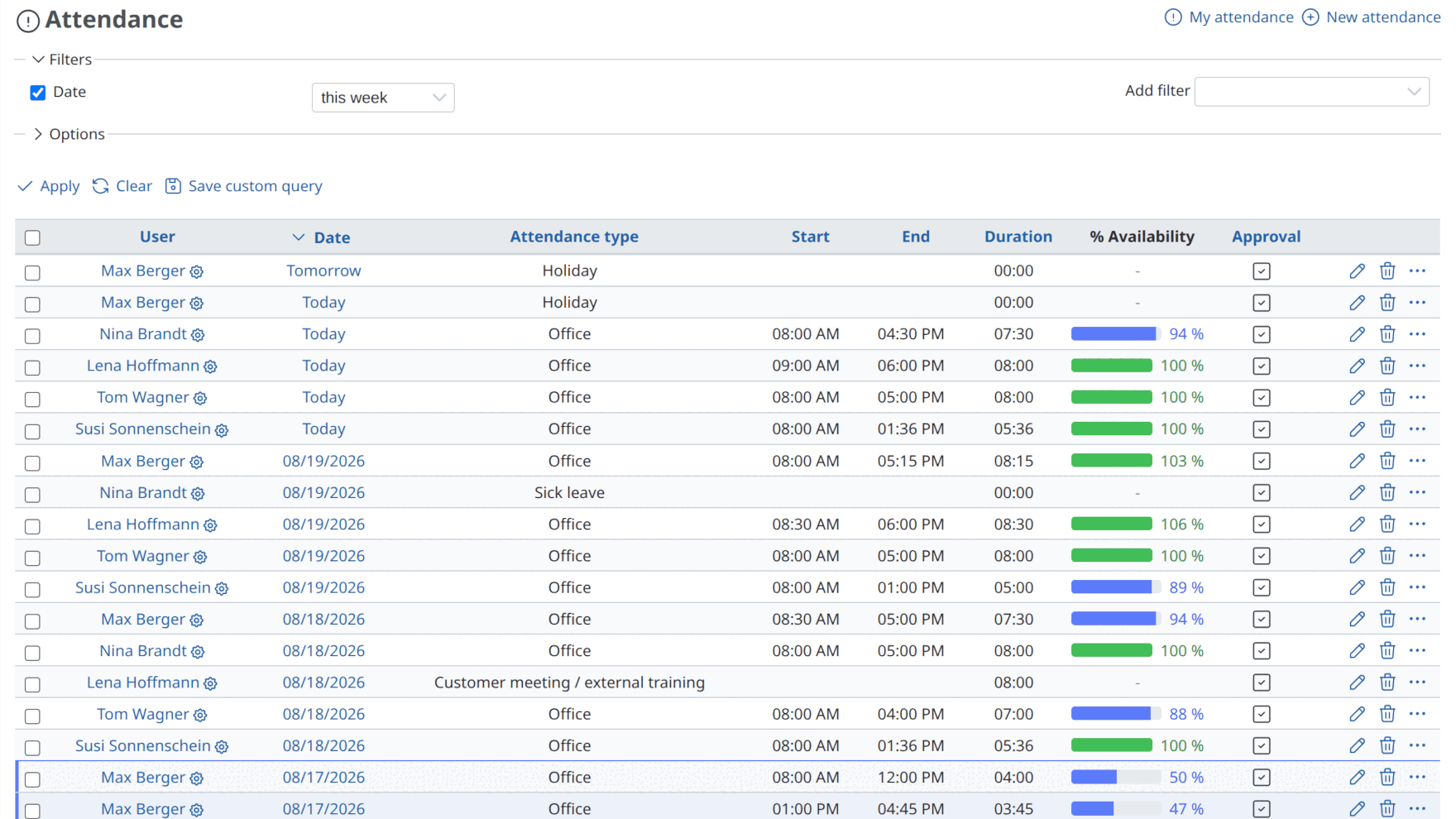Delete Susi Sonnenschein's 08/19/2026 attendance

pos(1387,587)
